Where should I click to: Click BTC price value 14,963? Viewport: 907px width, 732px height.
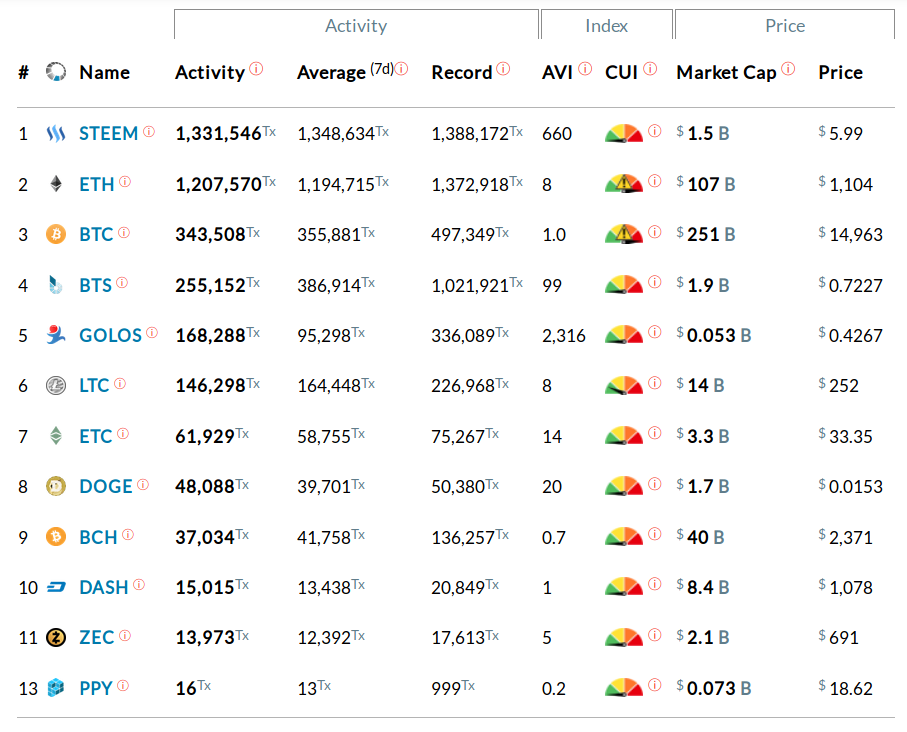click(x=856, y=234)
